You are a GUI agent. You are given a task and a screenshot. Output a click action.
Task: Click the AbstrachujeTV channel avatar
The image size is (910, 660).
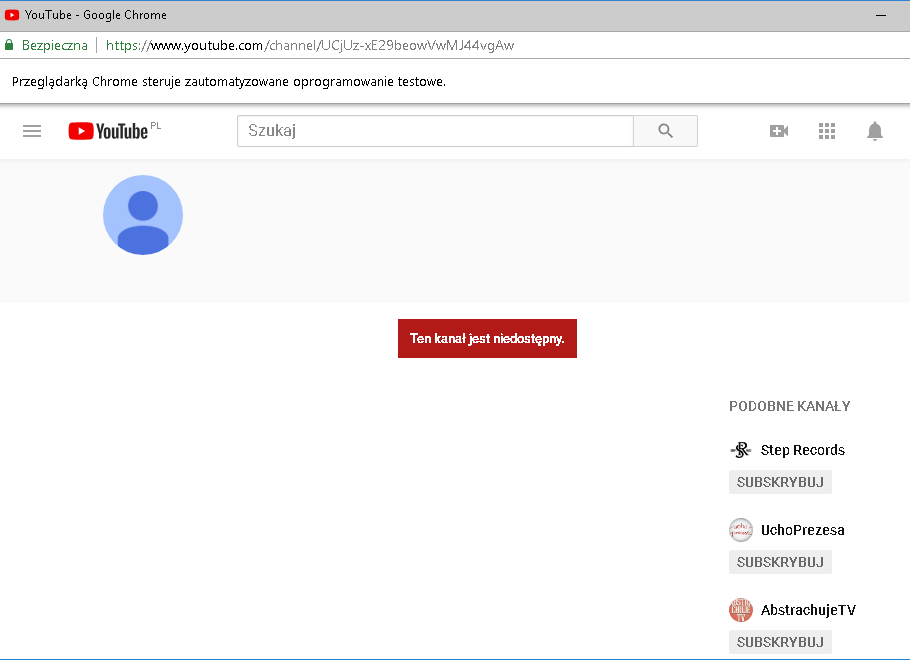[741, 610]
